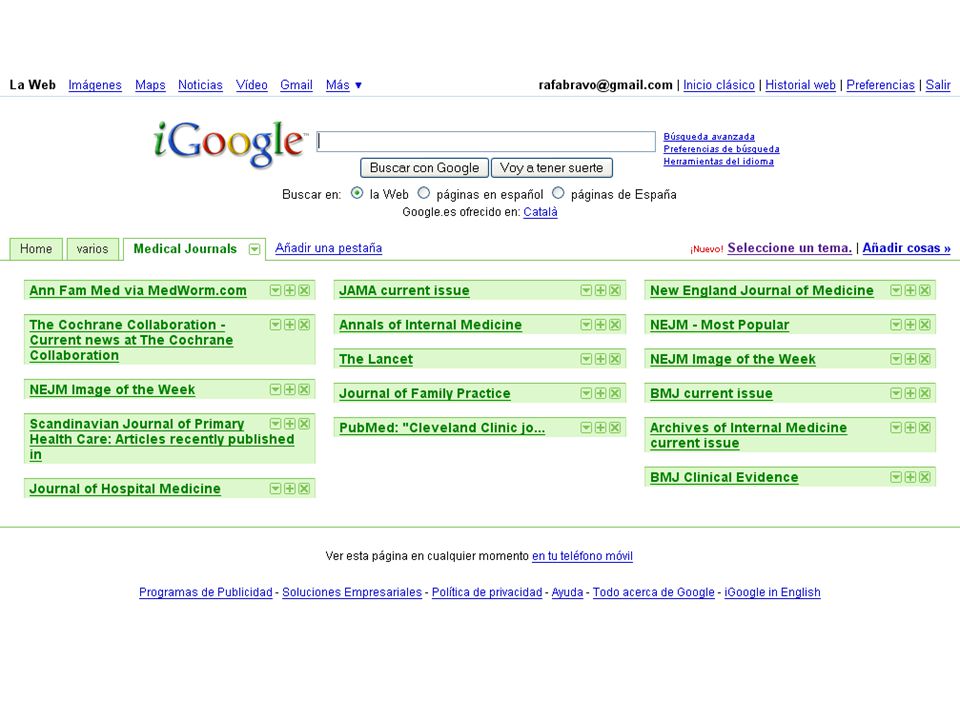Switch to the varios tab
The image size is (960, 720).
coord(92,249)
